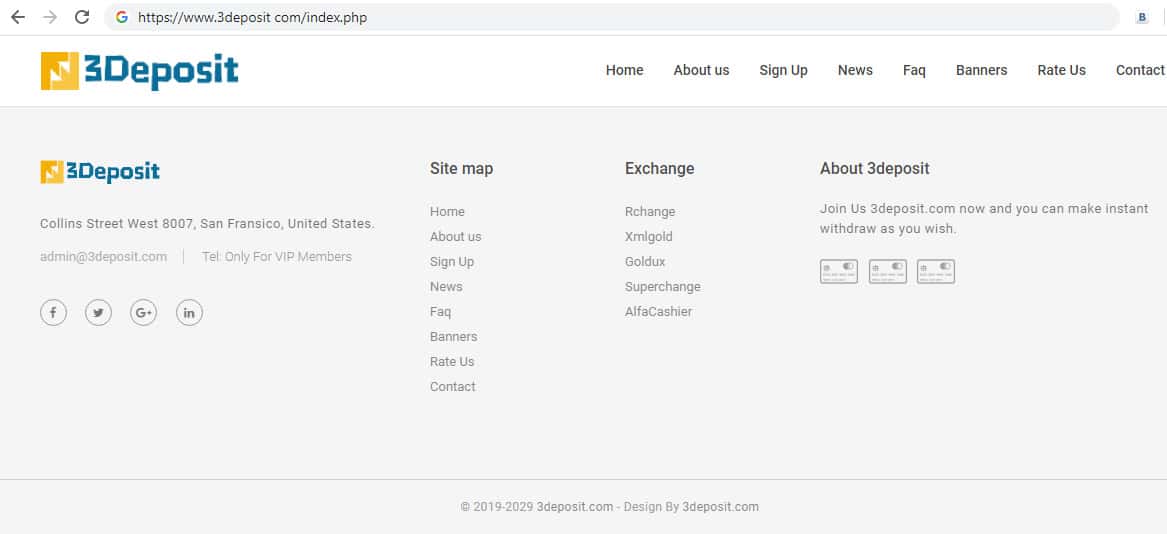Click Superchange in the Exchange list
Viewport: 1167px width, 534px height.
662,287
